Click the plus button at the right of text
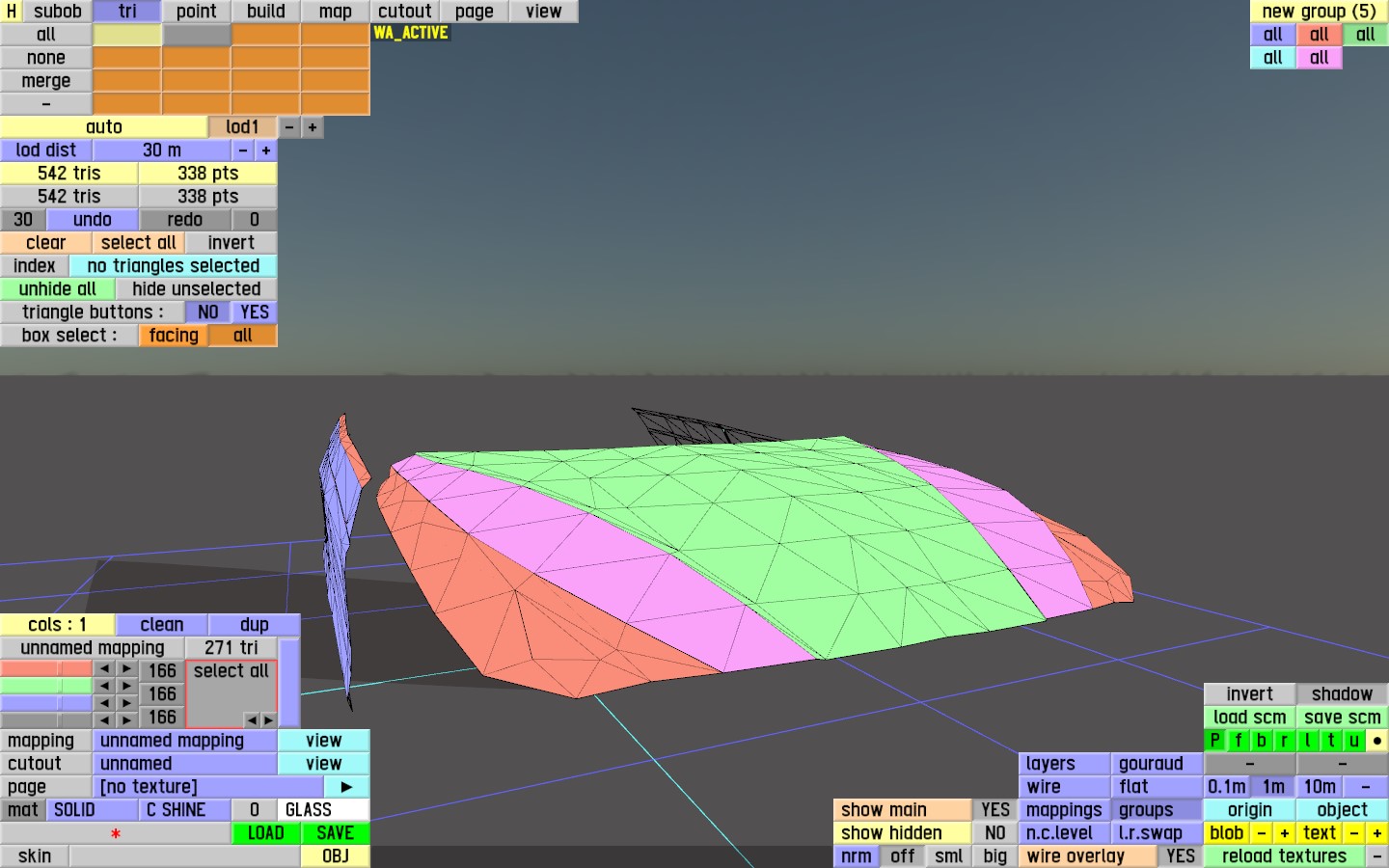 1377,833
